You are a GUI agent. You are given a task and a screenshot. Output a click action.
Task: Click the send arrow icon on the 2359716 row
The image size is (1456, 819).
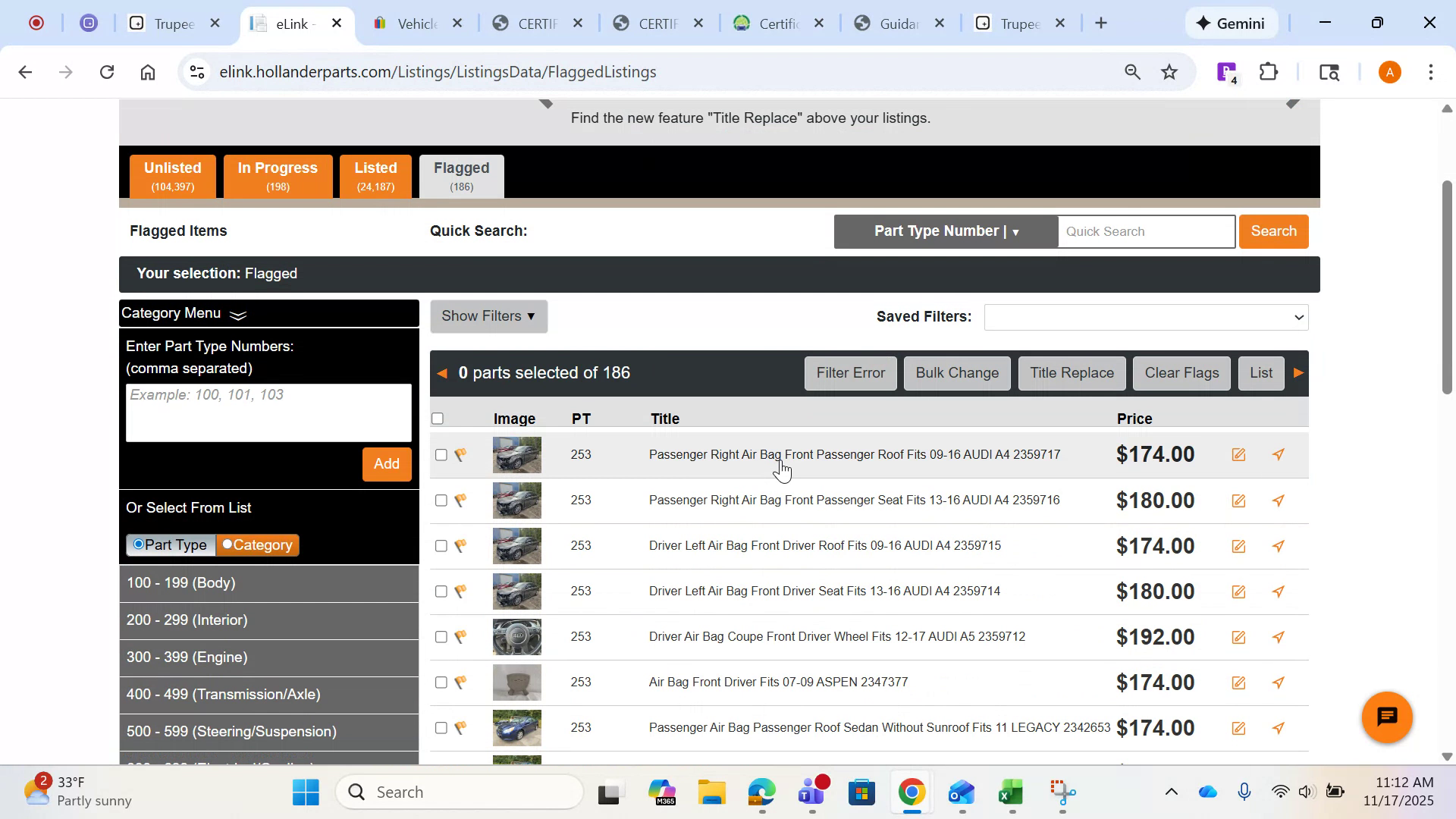[x=1279, y=500]
